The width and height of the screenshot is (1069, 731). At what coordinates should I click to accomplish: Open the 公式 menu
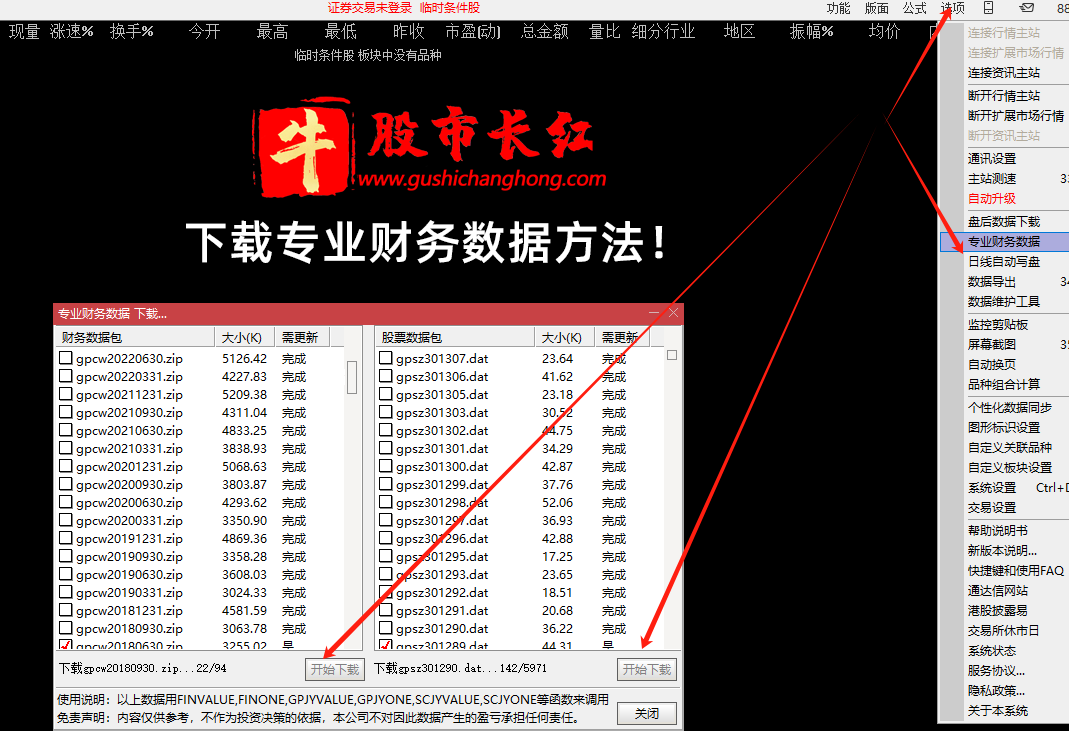click(914, 8)
